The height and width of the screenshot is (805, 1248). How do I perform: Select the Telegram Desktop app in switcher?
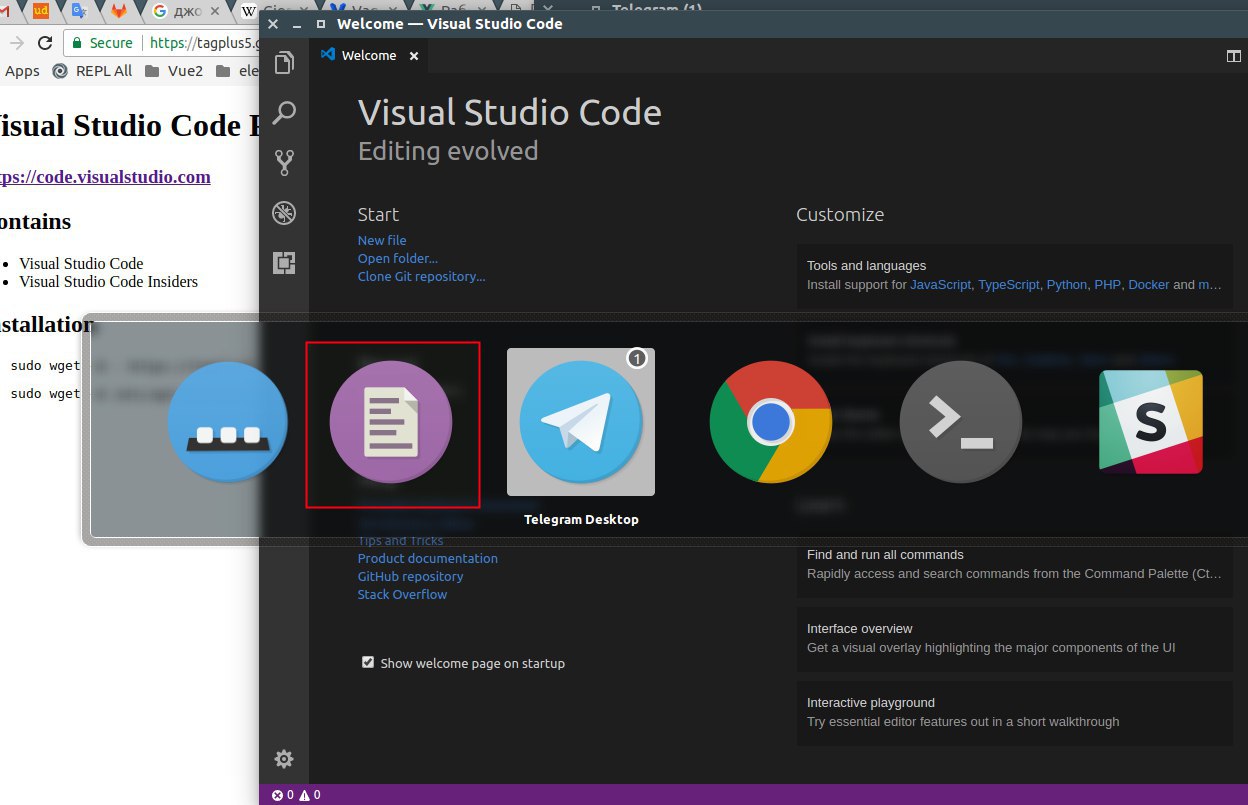pos(581,423)
